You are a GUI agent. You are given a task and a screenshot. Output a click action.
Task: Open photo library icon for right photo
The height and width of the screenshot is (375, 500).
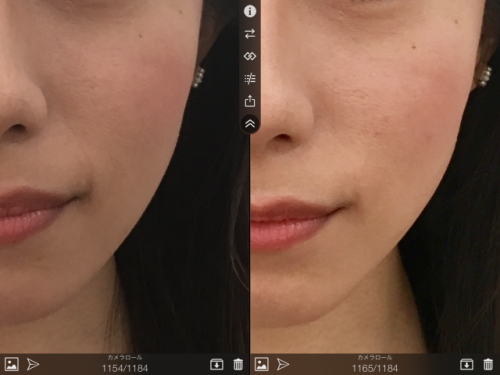[x=262, y=364]
